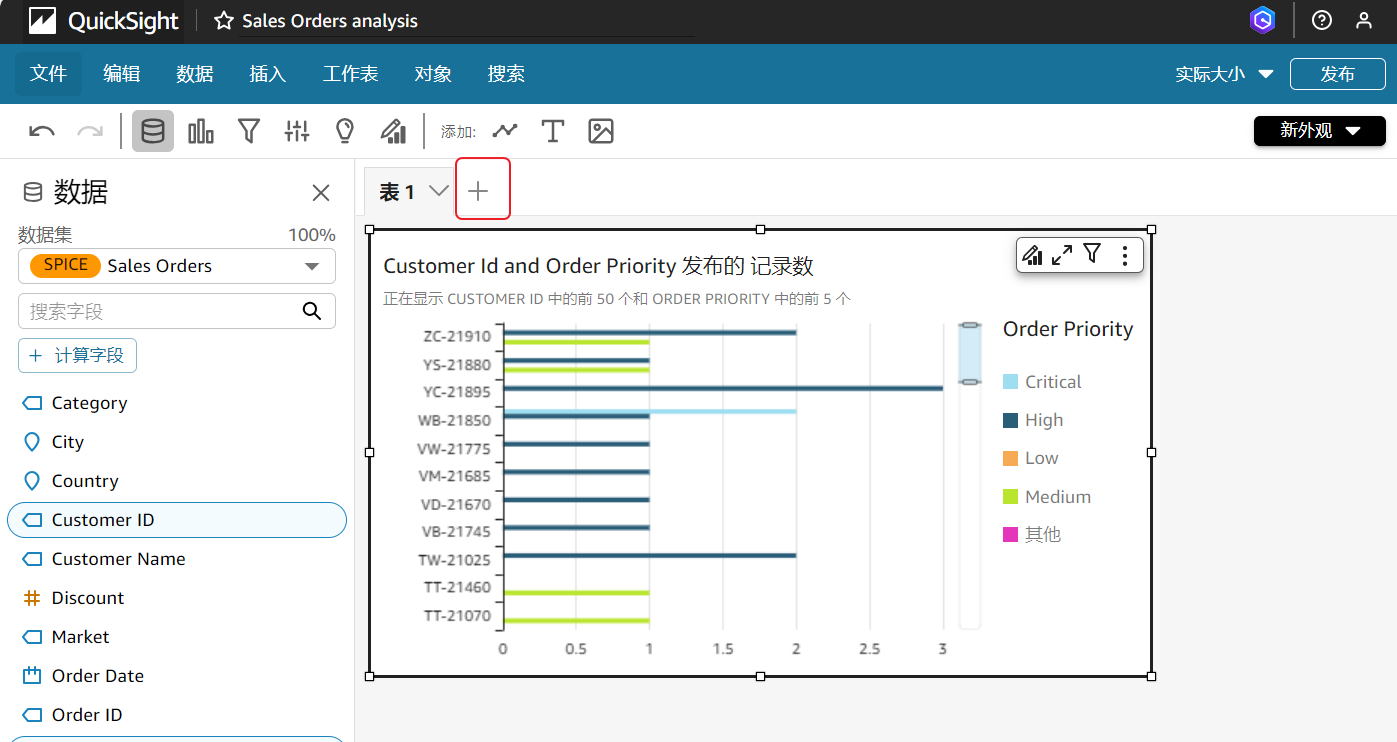Toggle the 新外观 new look switch
Screen dimensions: 1397x742
[x=1319, y=131]
